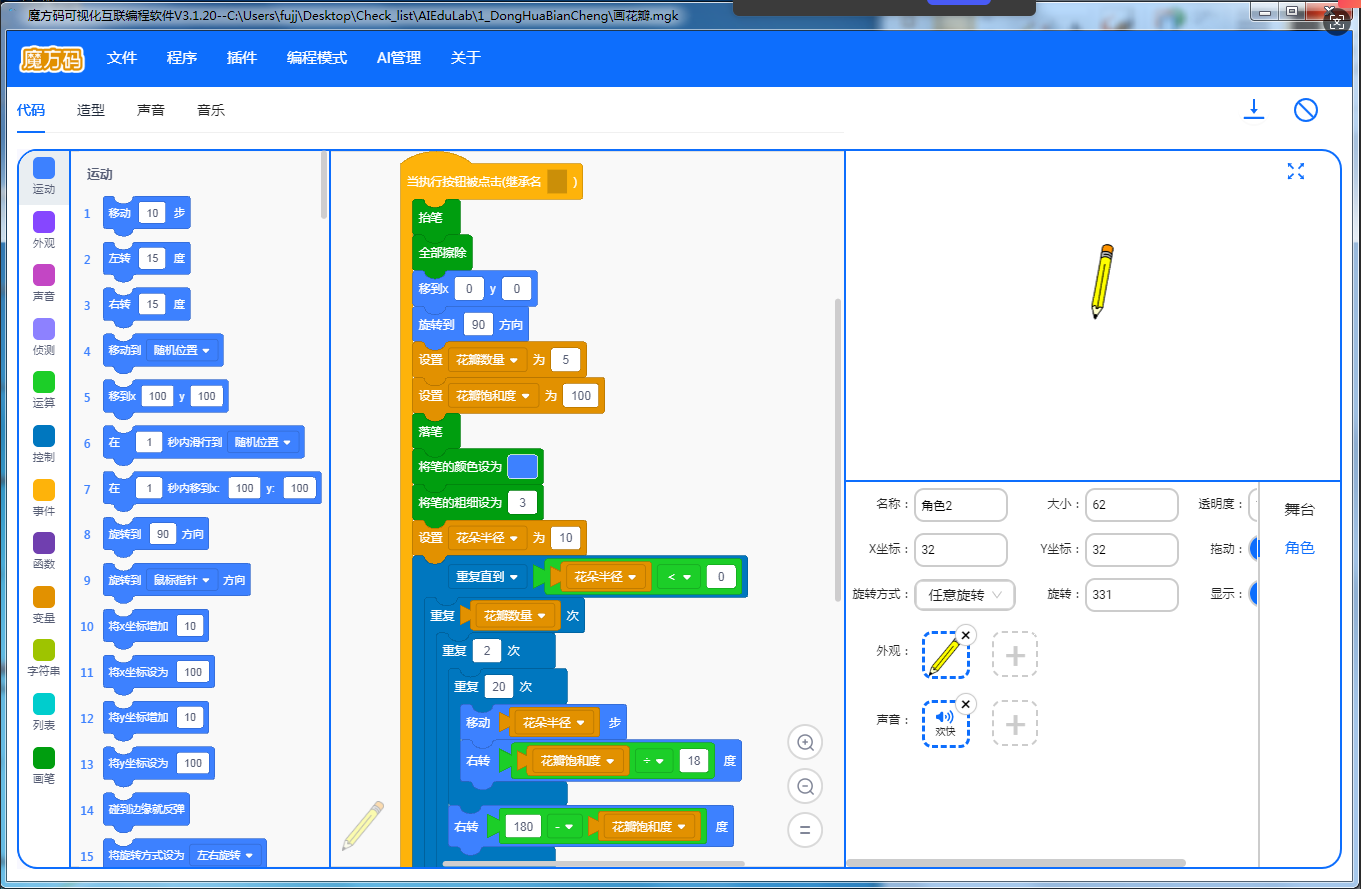The image size is (1361, 889).
Task: Switch to the 代码 tab
Action: tap(31, 110)
